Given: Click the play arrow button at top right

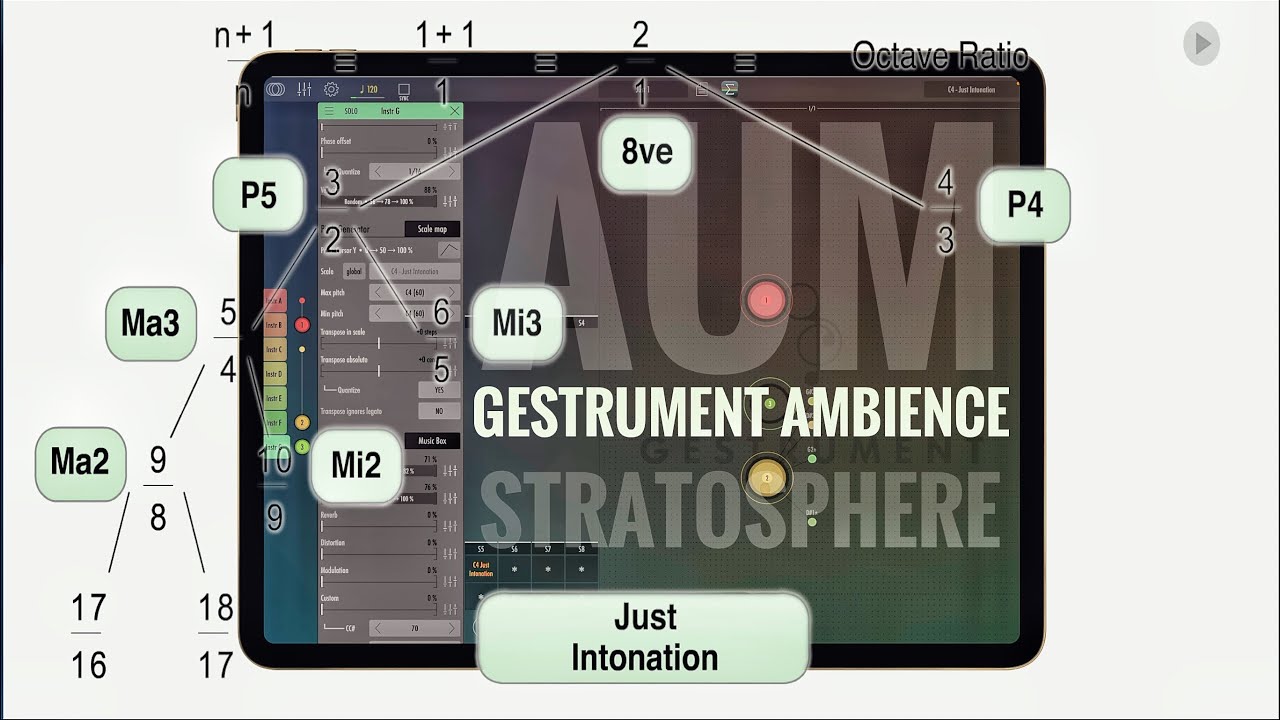Looking at the screenshot, I should pyautogui.click(x=1201, y=44).
